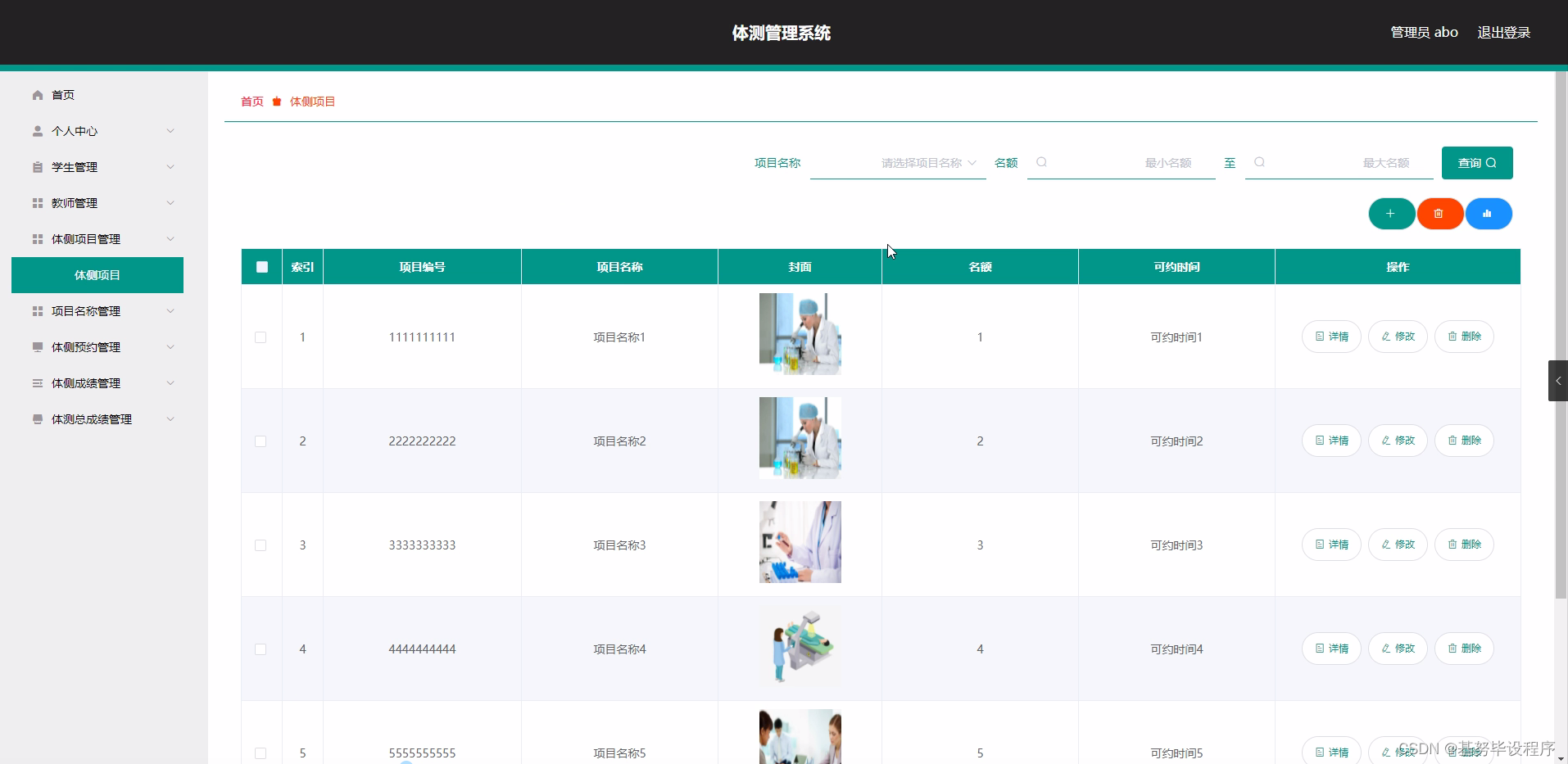This screenshot has height=764, width=1568.
Task: Click the grid icon for 项目名称管理
Action: pos(38,311)
